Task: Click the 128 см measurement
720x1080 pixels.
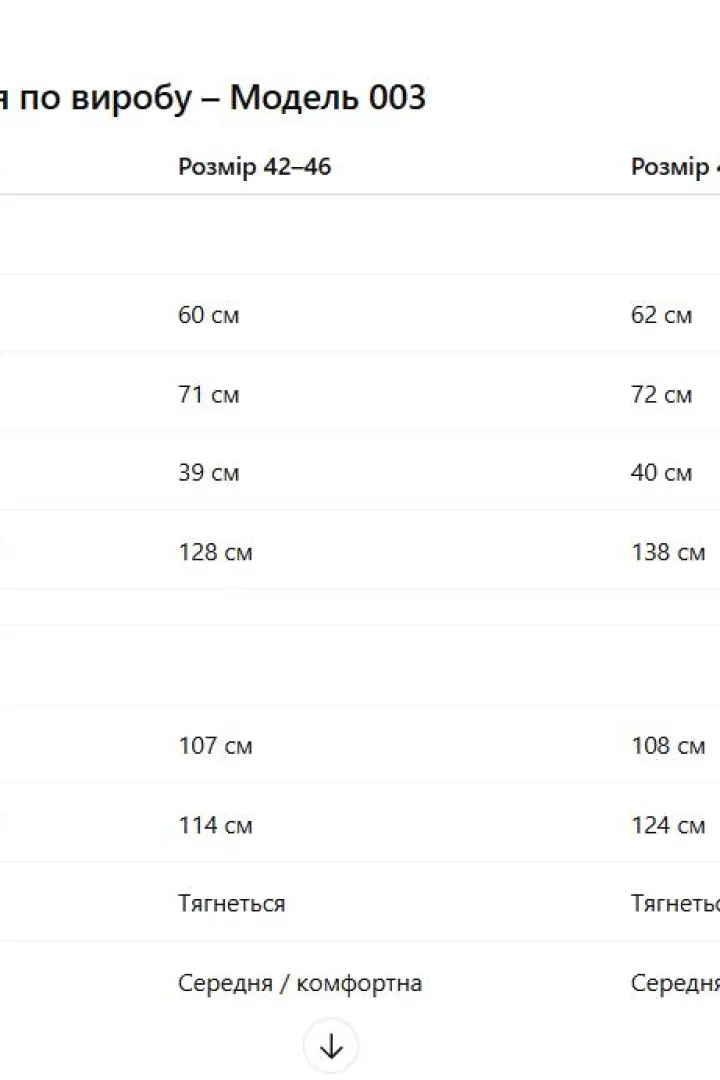Action: tap(216, 552)
